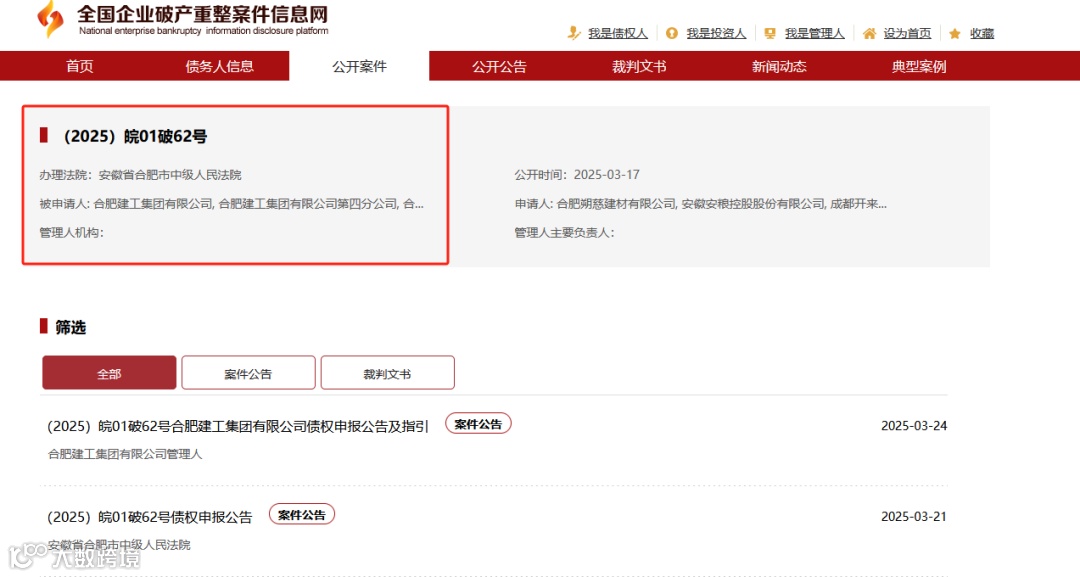The height and width of the screenshot is (577, 1080).
Task: Open the 我是投资人 link
Action: pyautogui.click(x=716, y=33)
